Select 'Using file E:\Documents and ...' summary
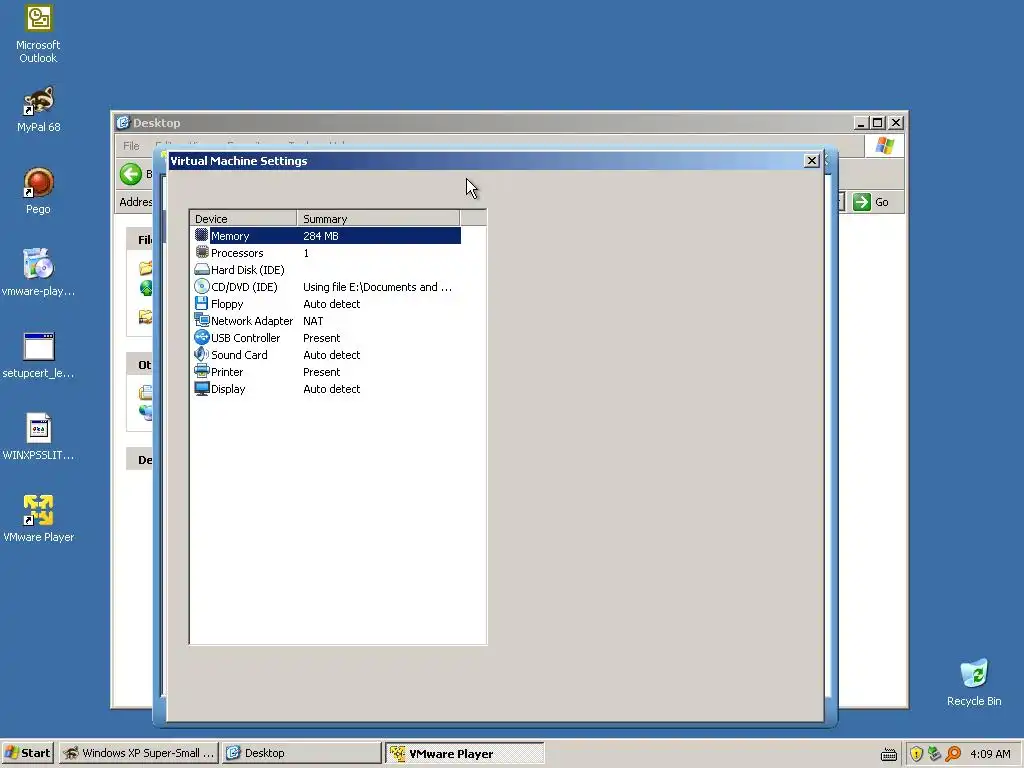 pyautogui.click(x=377, y=287)
